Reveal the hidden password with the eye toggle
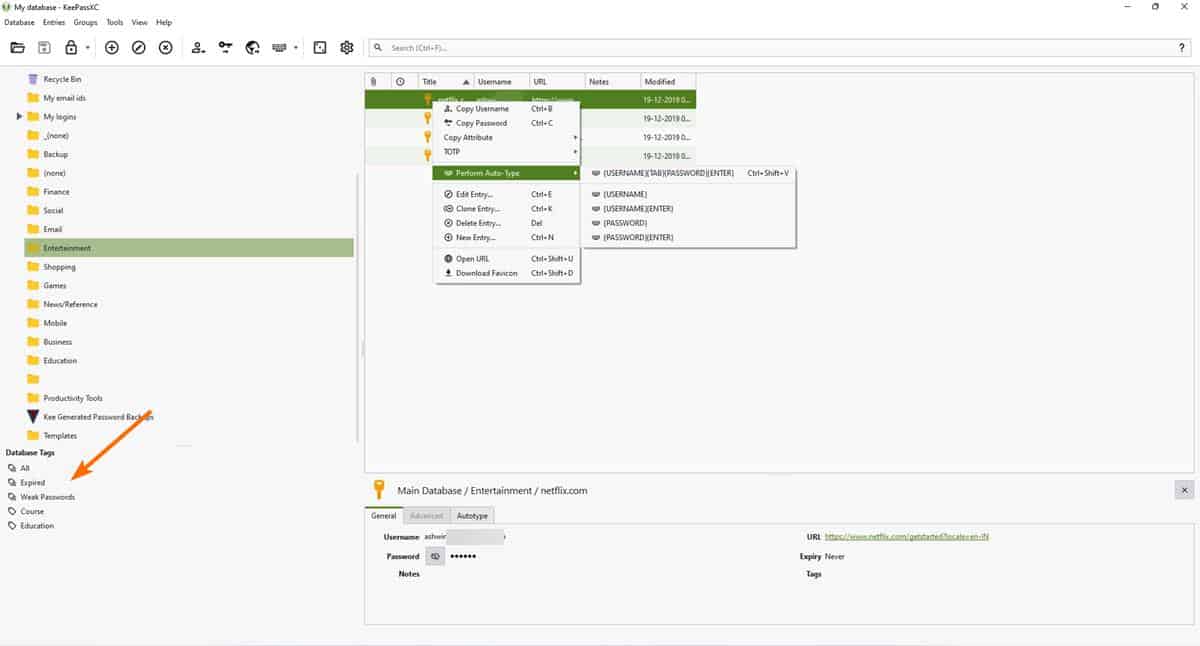 [x=434, y=555]
